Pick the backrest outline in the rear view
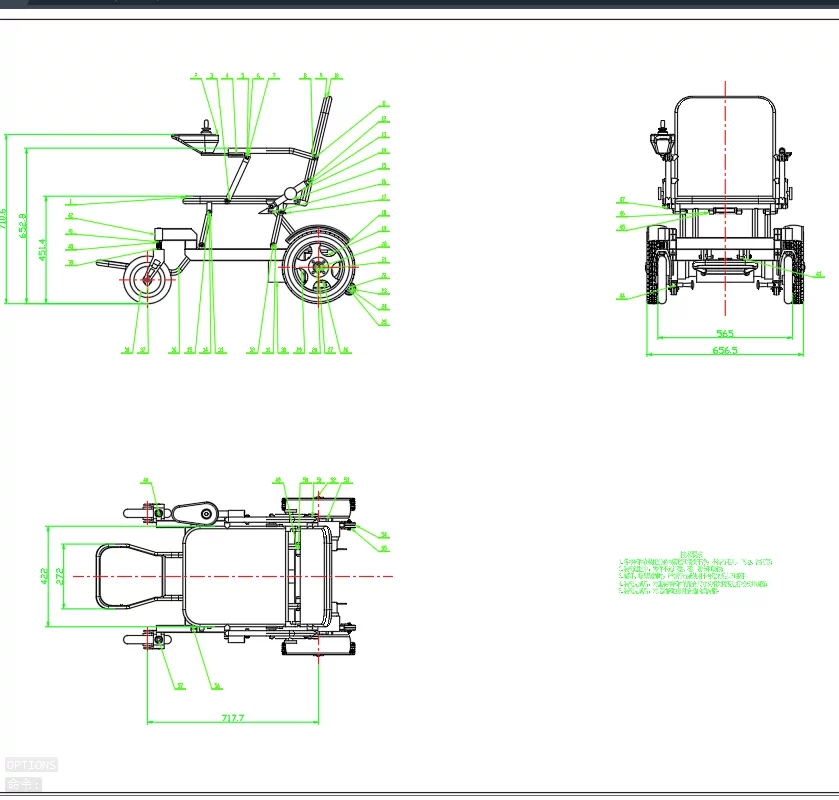The height and width of the screenshot is (800, 839). tap(725, 147)
